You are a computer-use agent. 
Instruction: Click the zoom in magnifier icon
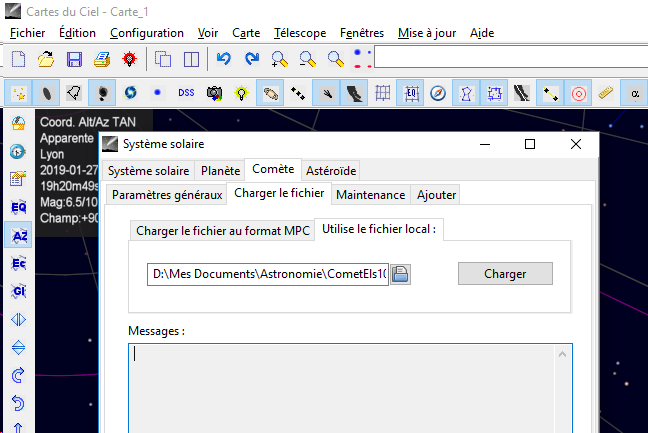(280, 59)
